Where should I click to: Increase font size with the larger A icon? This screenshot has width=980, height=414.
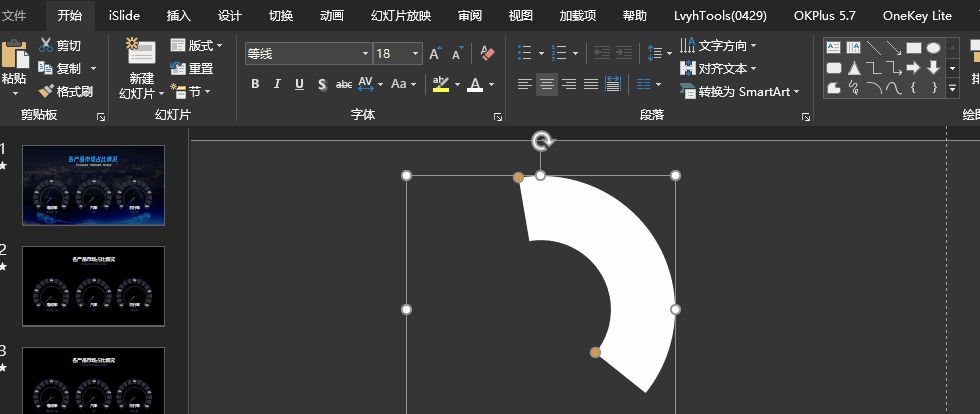(435, 53)
